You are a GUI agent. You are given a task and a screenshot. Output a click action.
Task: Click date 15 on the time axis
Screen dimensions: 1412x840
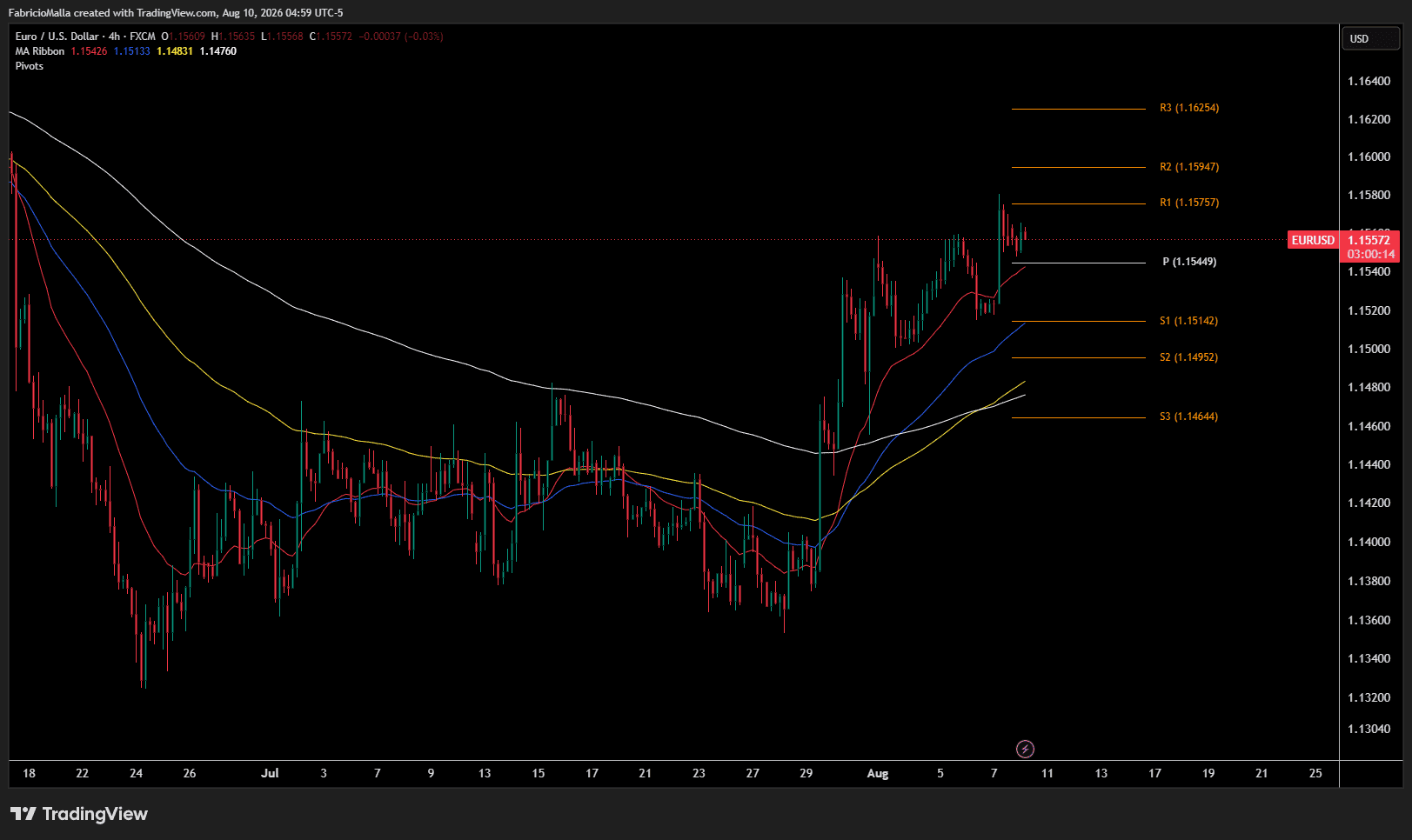pyautogui.click(x=539, y=773)
